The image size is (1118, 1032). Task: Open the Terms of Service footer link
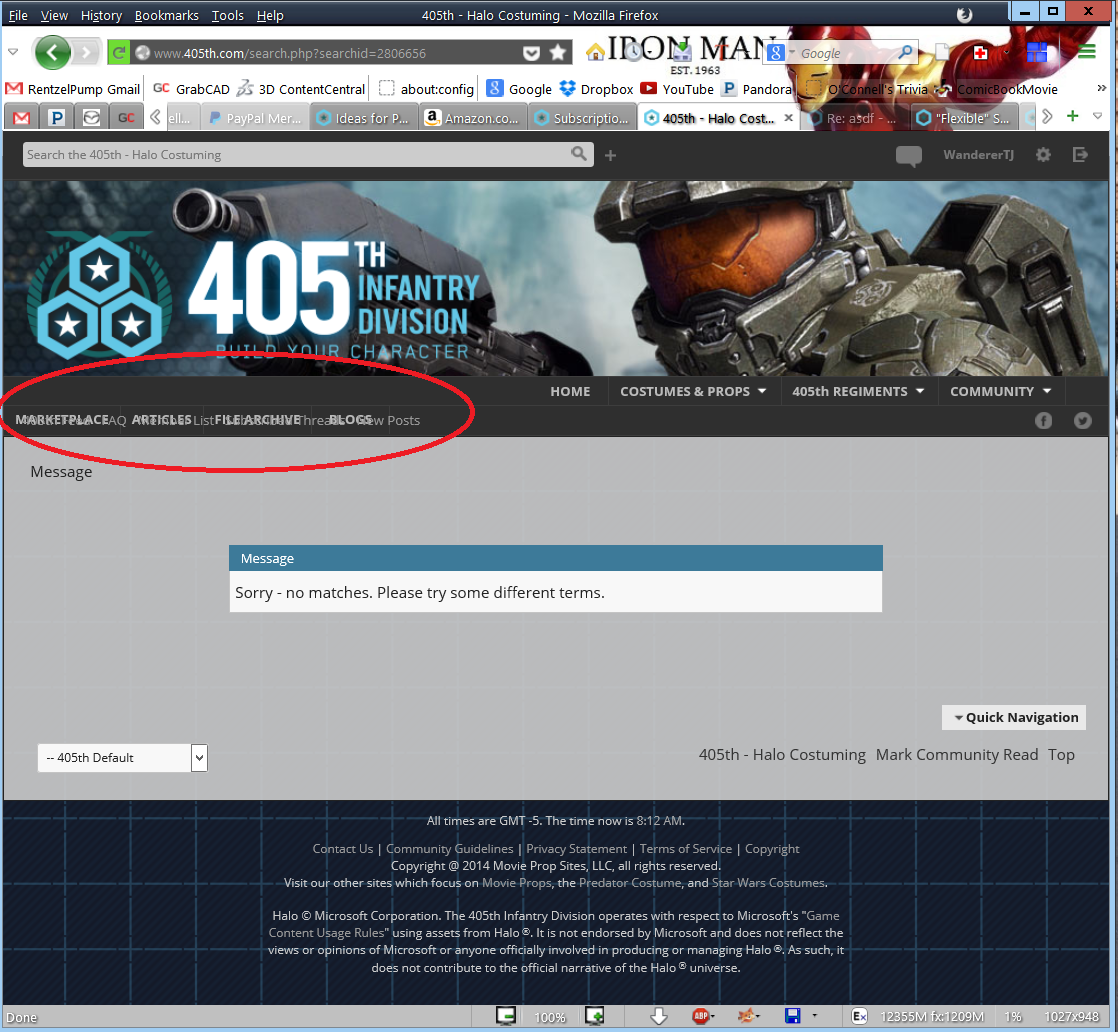[685, 849]
